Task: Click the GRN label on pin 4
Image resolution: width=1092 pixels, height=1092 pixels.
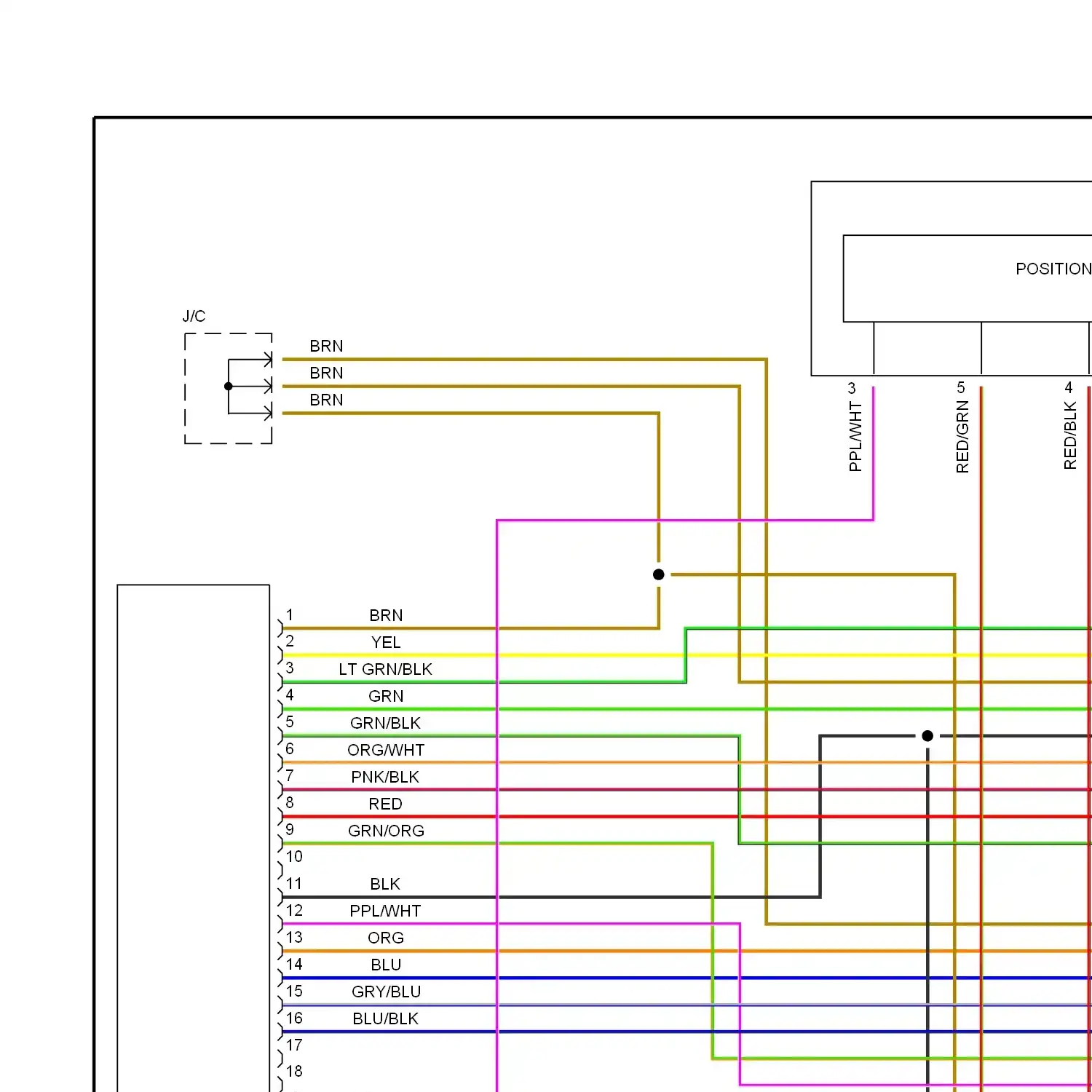Action: pos(386,696)
